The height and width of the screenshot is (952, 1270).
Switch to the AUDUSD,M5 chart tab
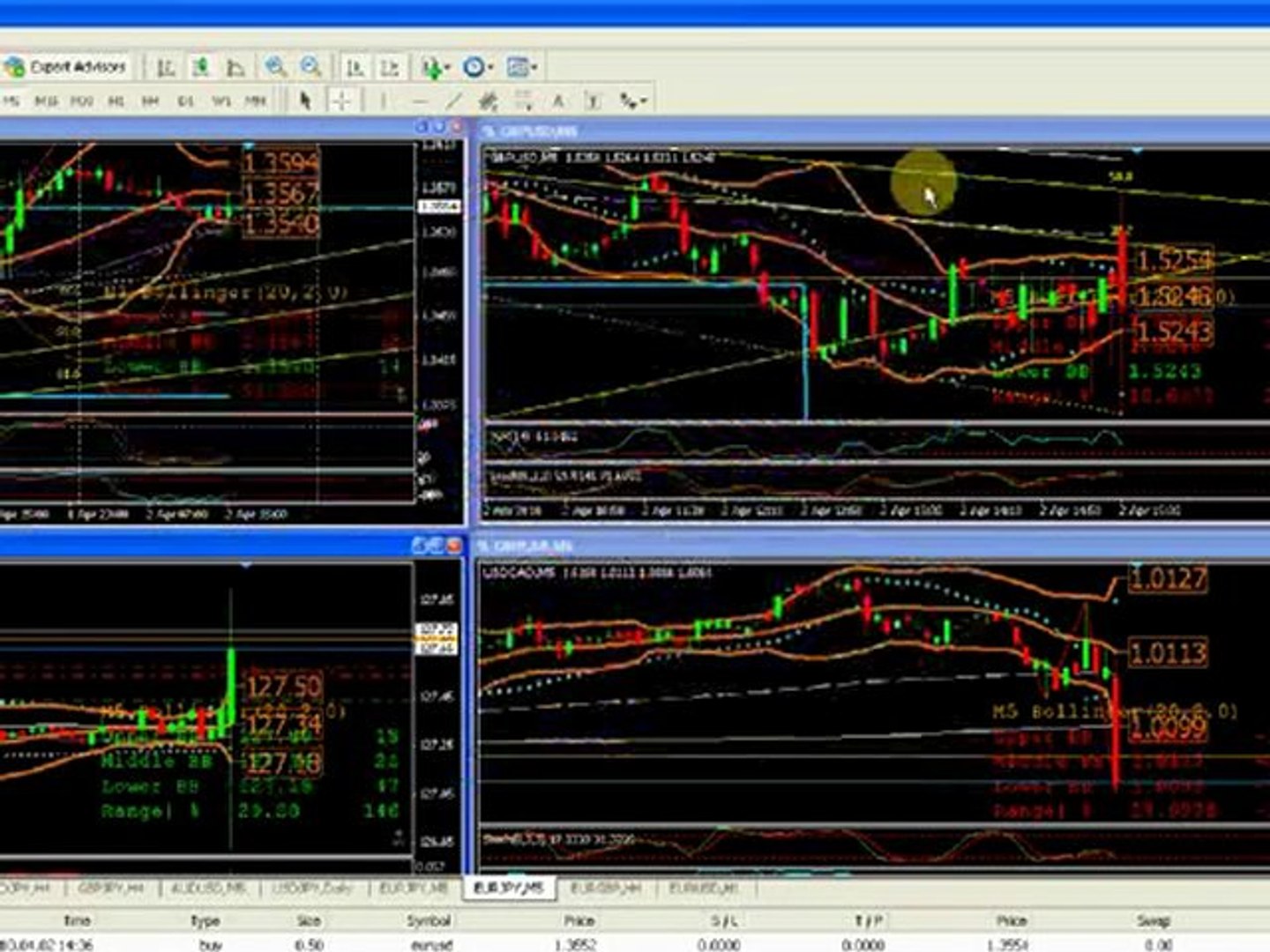208,888
